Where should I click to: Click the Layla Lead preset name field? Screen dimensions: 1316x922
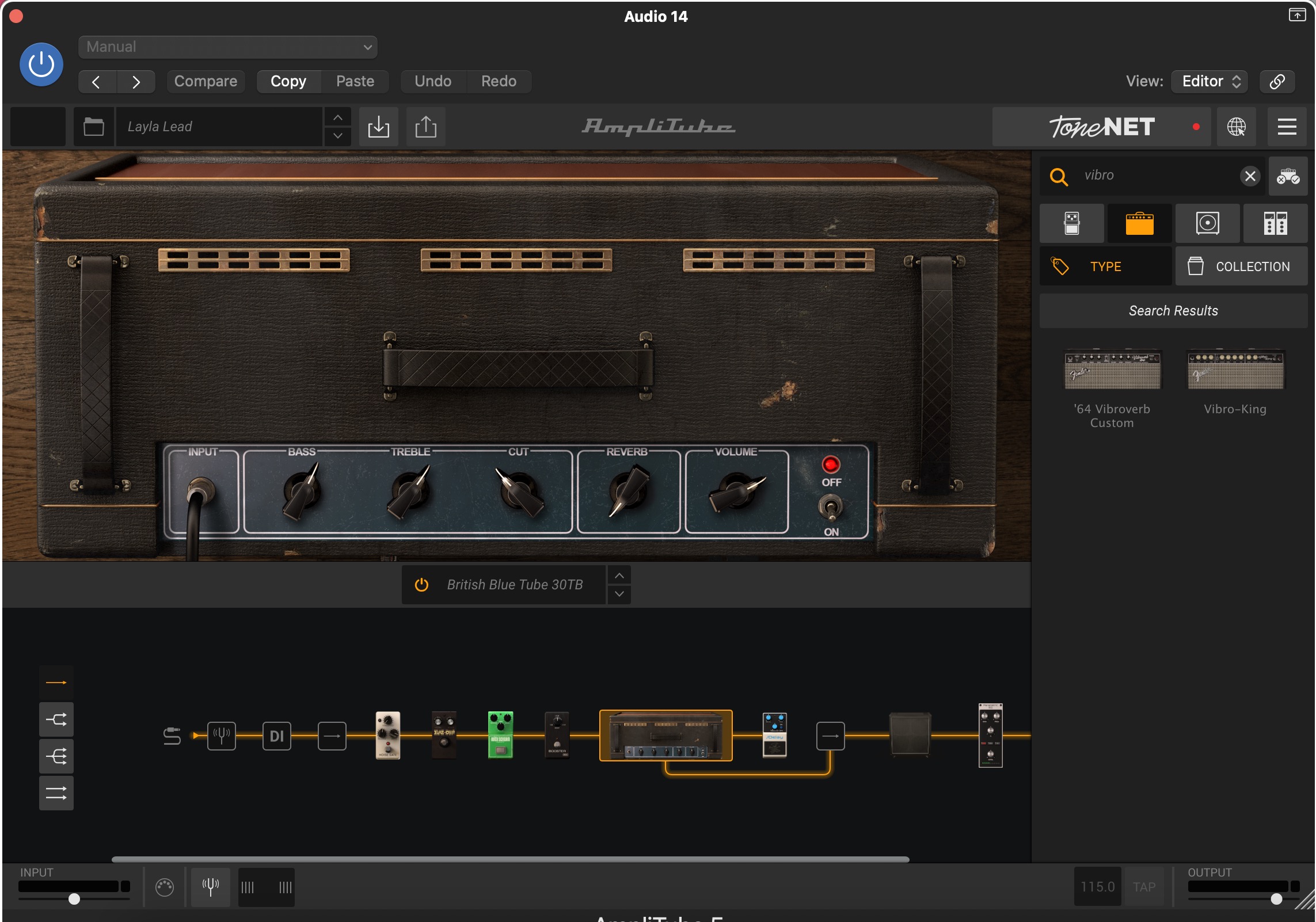(x=219, y=127)
